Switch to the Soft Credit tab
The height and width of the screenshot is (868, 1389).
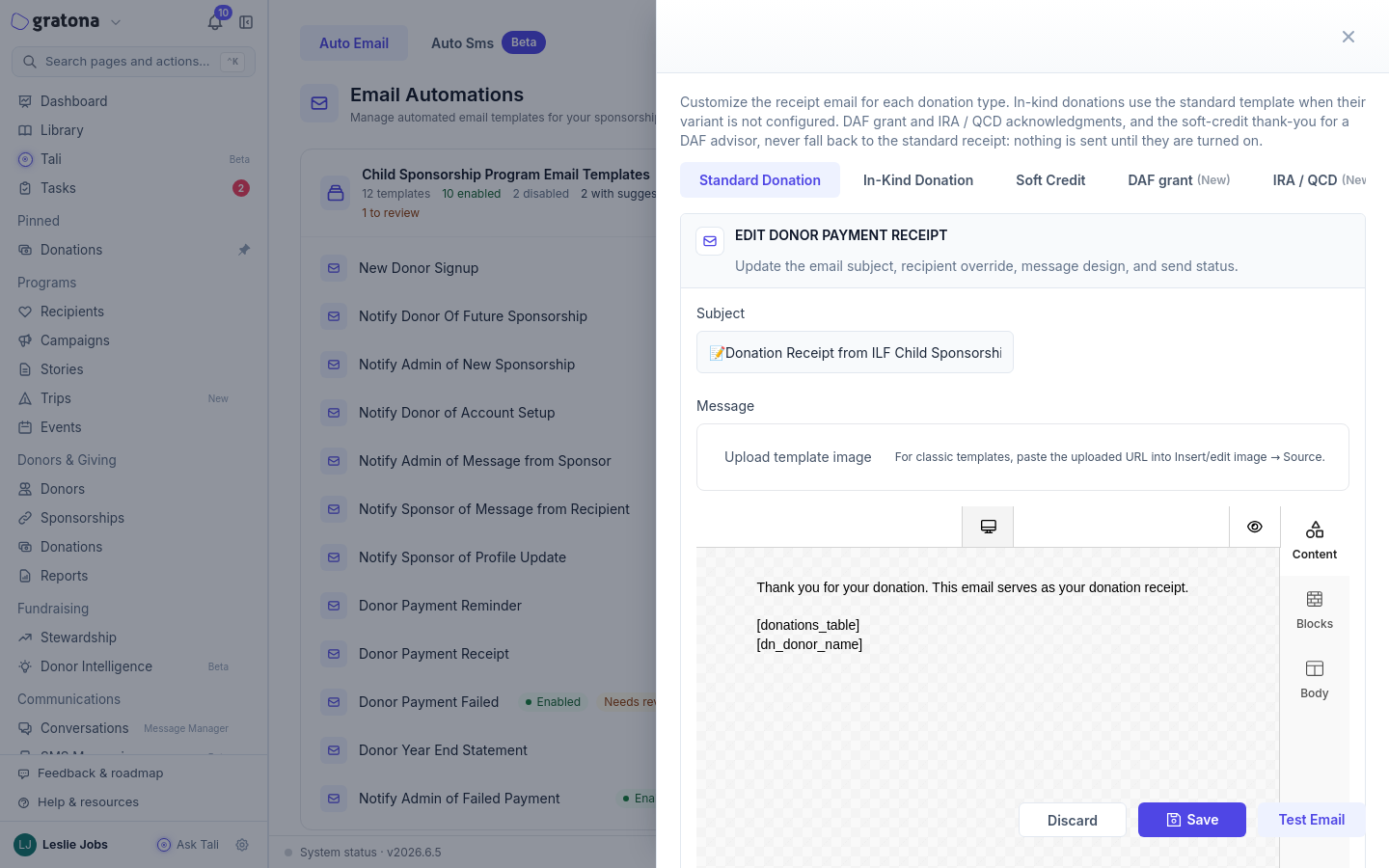1050,180
